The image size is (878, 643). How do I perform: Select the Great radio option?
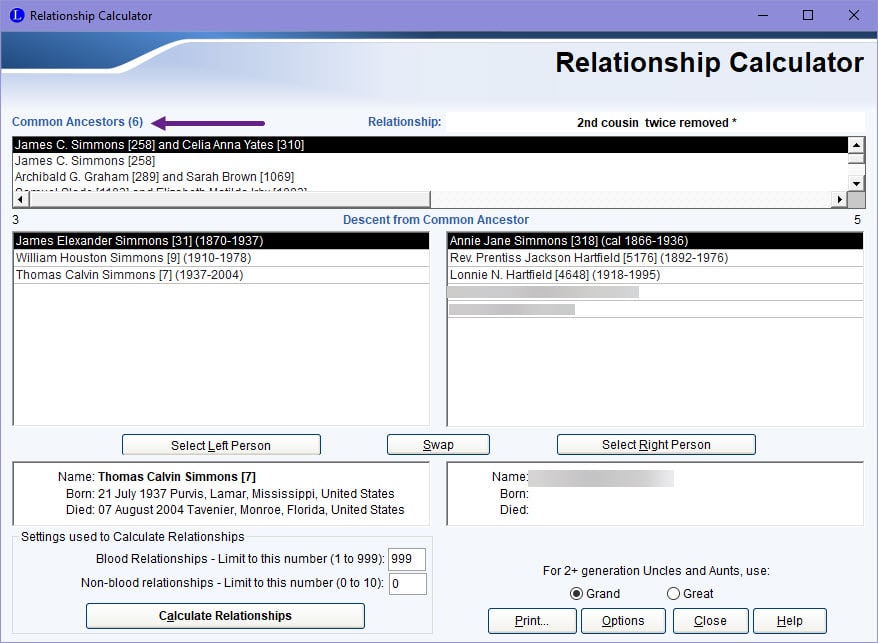673,593
